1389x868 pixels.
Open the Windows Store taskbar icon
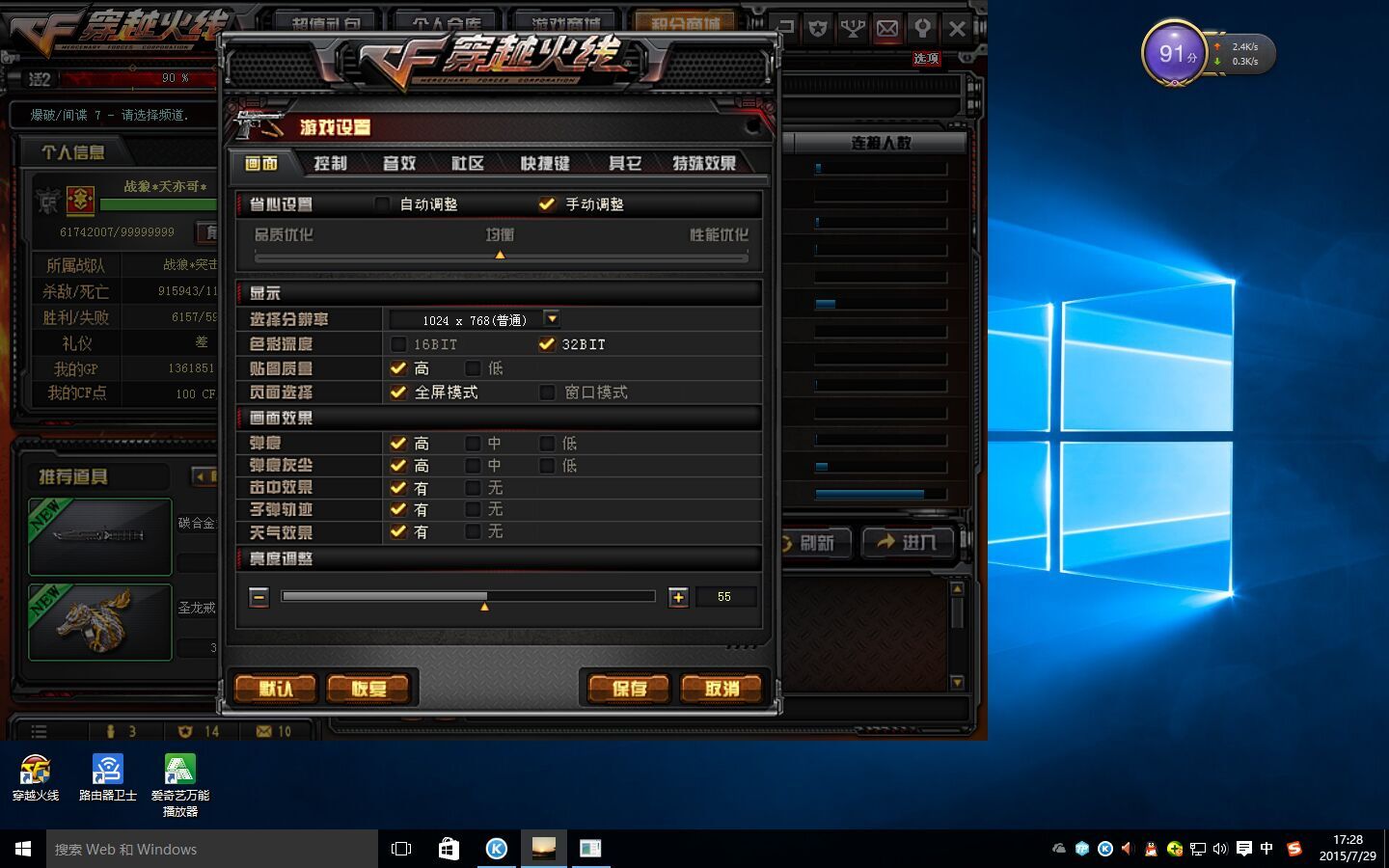(x=449, y=849)
